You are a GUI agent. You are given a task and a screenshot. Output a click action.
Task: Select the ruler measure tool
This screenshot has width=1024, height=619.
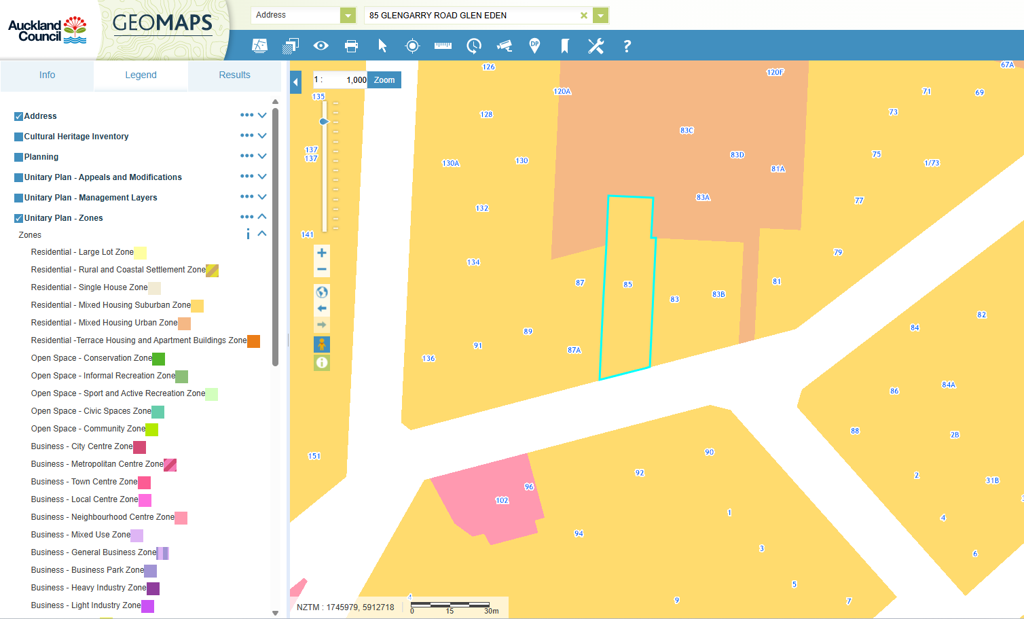click(443, 46)
